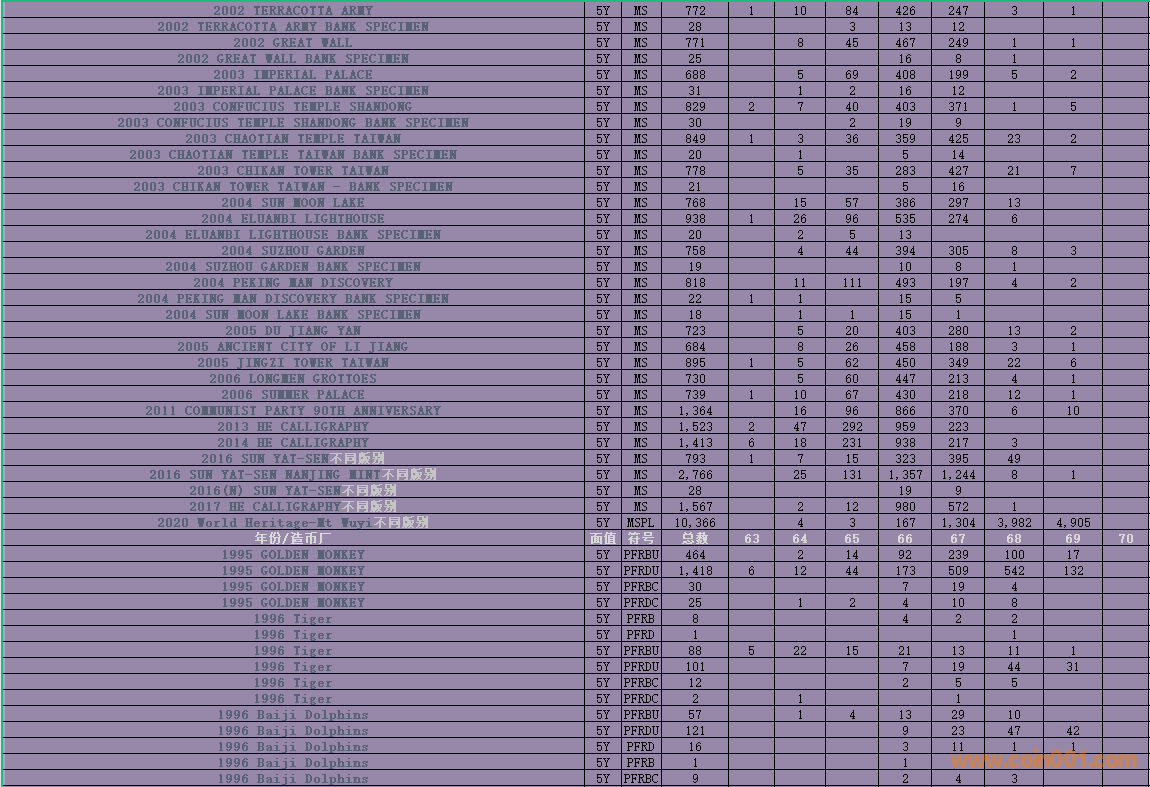Click the "年份/造币厂" header cell
This screenshot has height=787, width=1150.
pyautogui.click(x=292, y=538)
